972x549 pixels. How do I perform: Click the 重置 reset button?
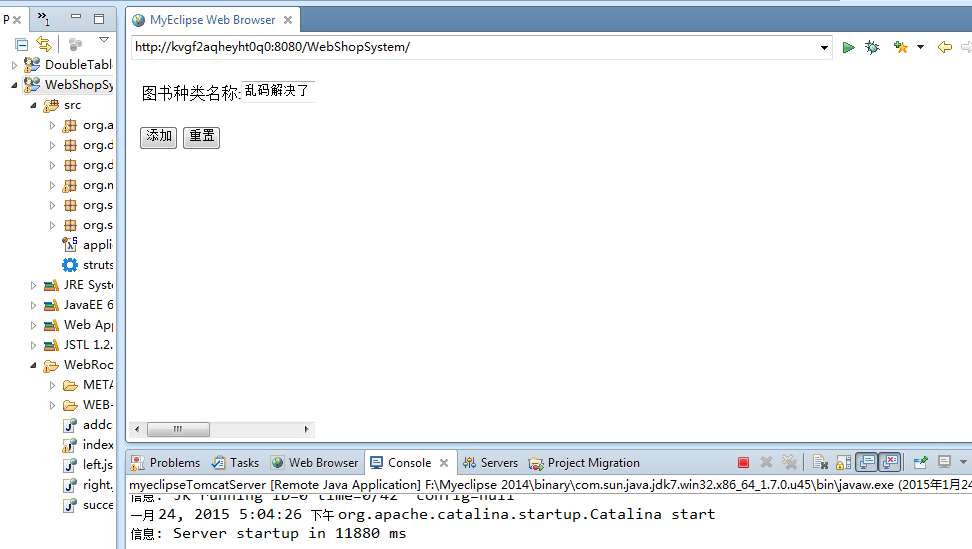coord(201,137)
